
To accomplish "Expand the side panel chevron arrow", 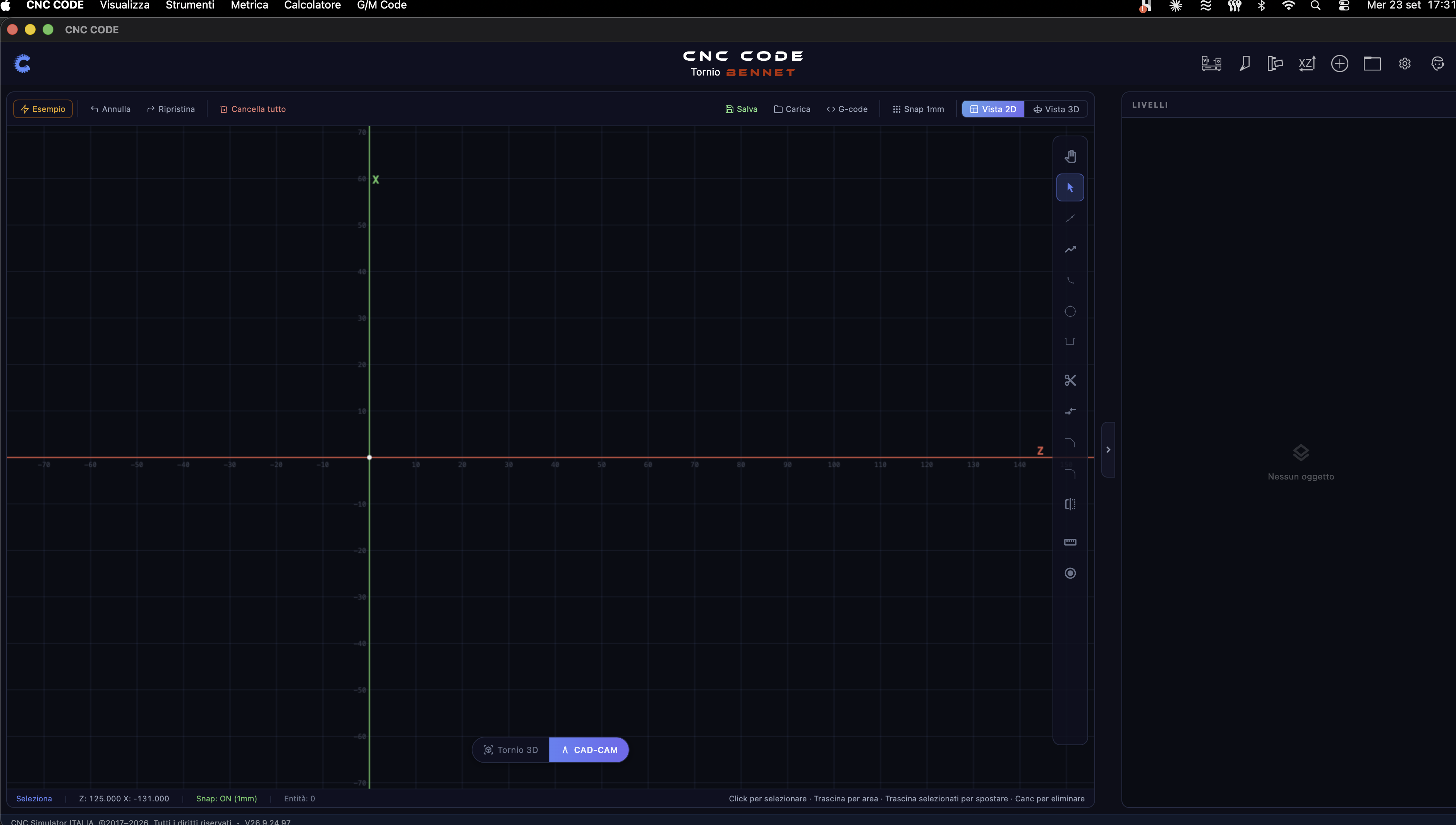I will tap(1108, 449).
